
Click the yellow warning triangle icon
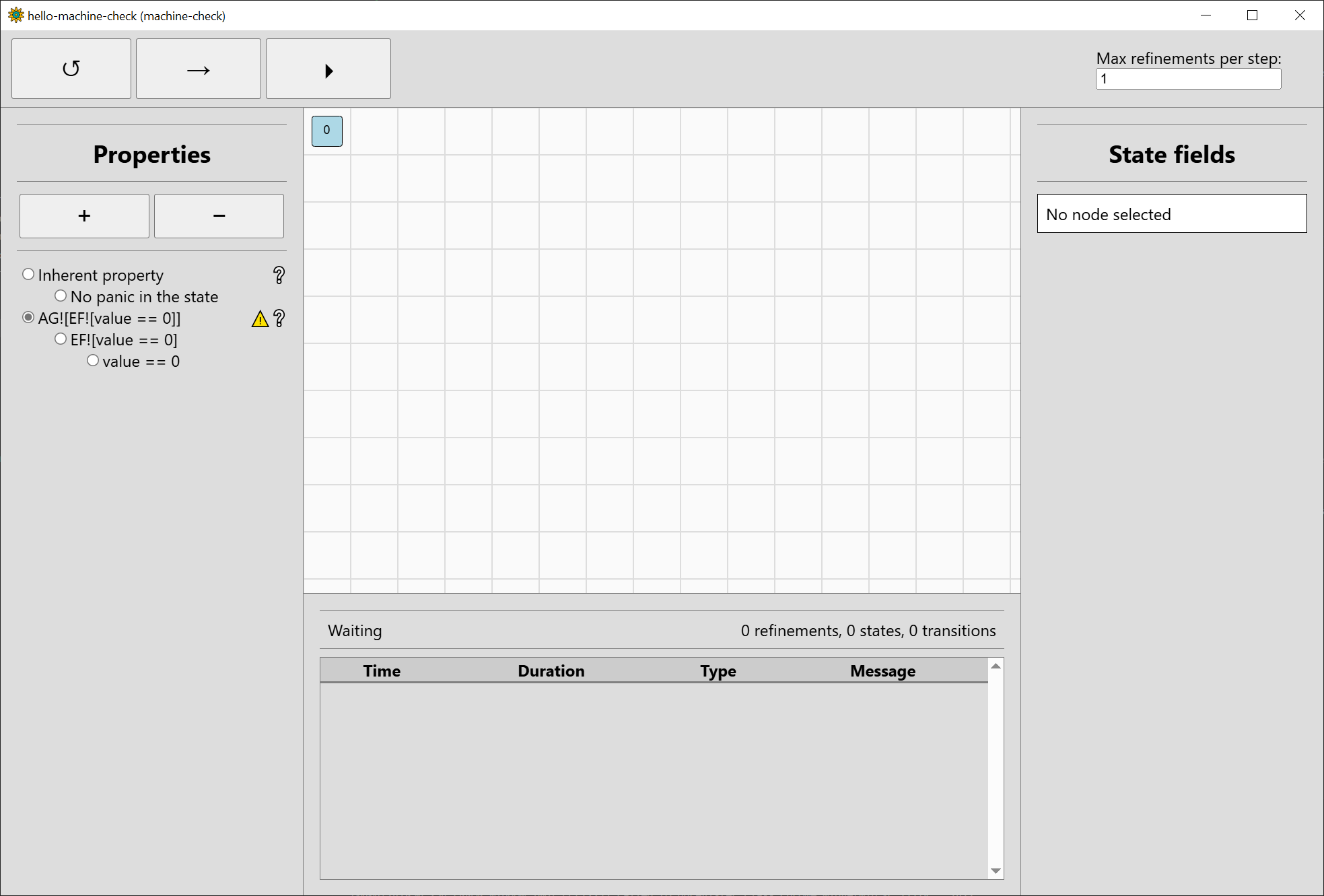[x=260, y=319]
